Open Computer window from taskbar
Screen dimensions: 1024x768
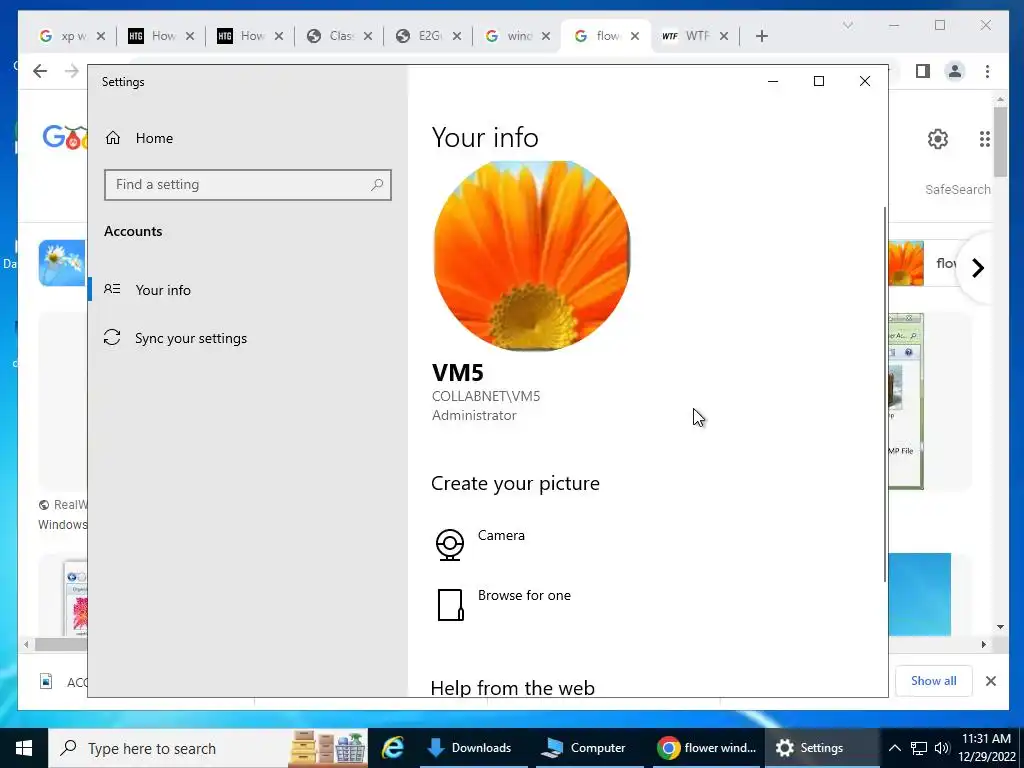[584, 748]
